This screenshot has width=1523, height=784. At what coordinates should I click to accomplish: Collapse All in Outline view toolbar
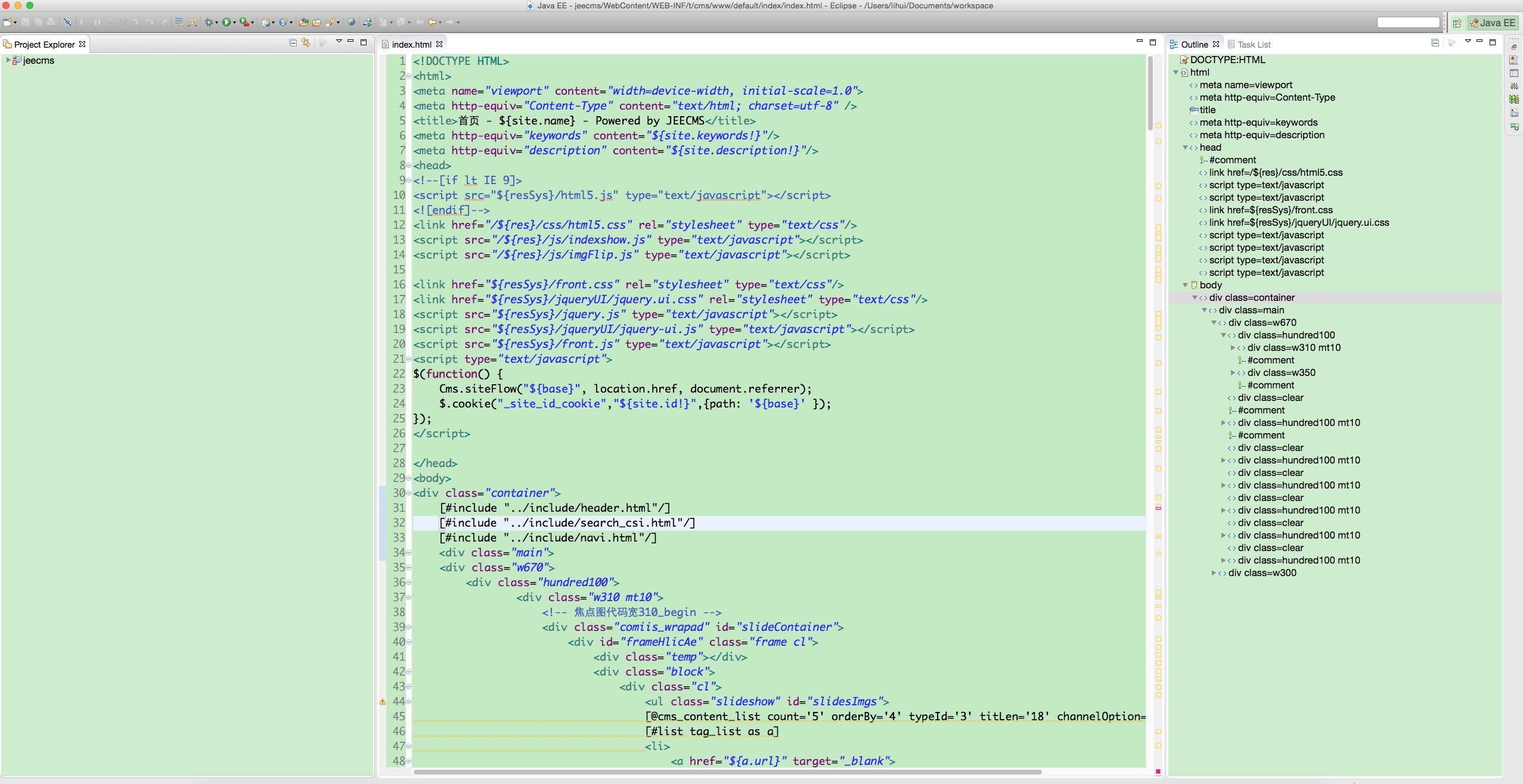coord(1435,42)
